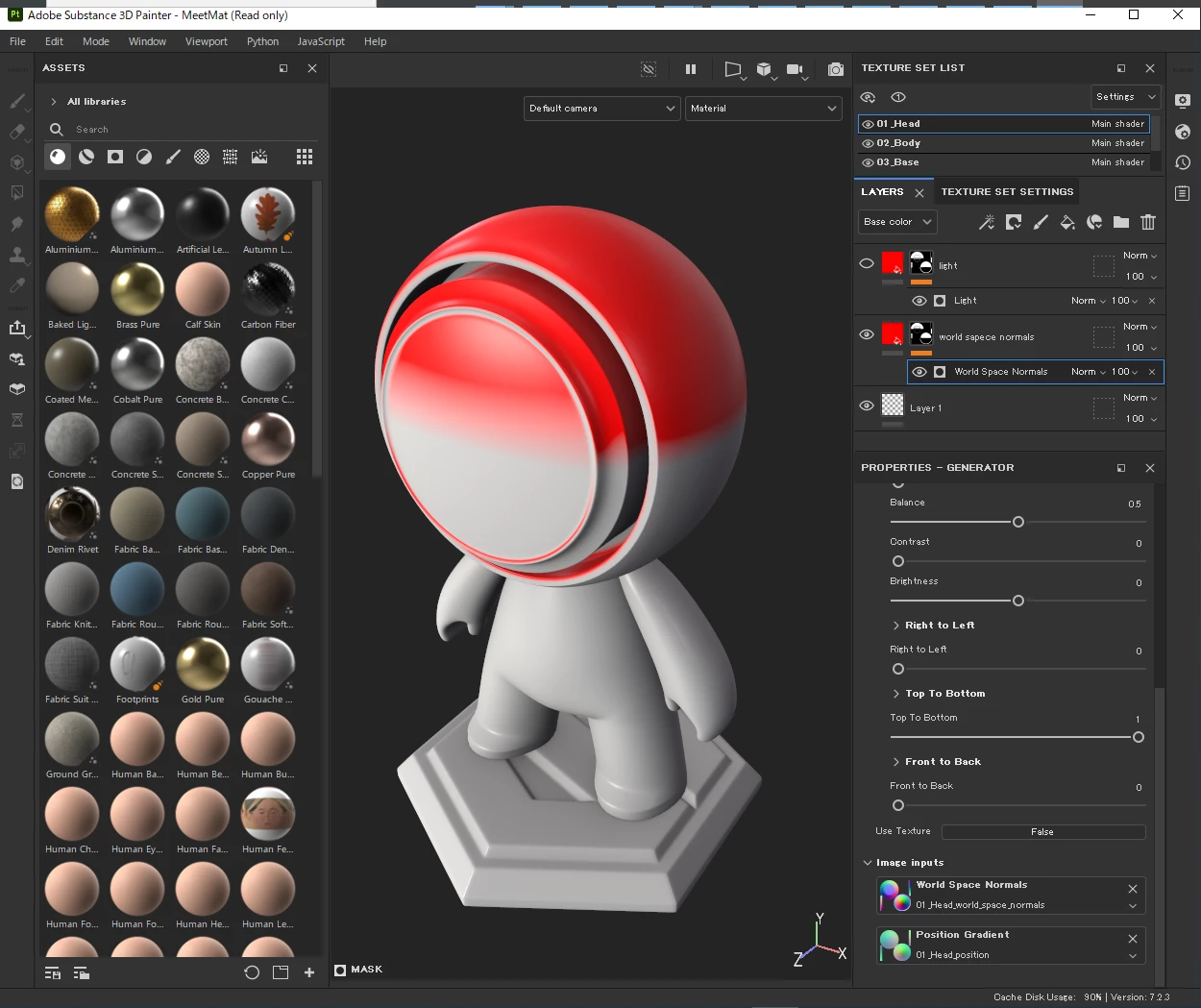Open the Material display mode dropdown
Viewport: 1201px width, 1008px height.
[x=764, y=109]
